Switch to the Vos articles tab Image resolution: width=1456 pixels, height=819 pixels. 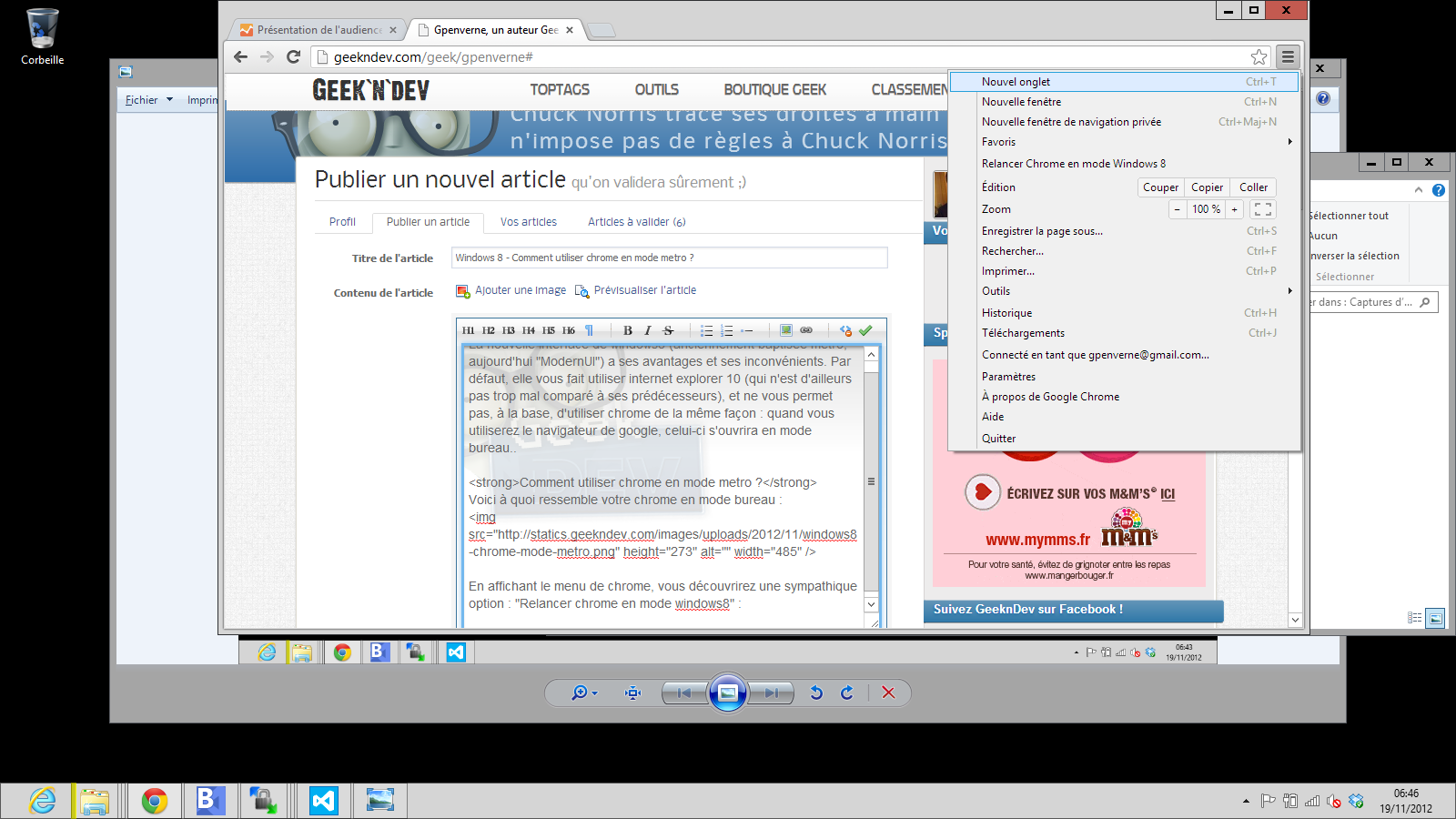[x=529, y=222]
